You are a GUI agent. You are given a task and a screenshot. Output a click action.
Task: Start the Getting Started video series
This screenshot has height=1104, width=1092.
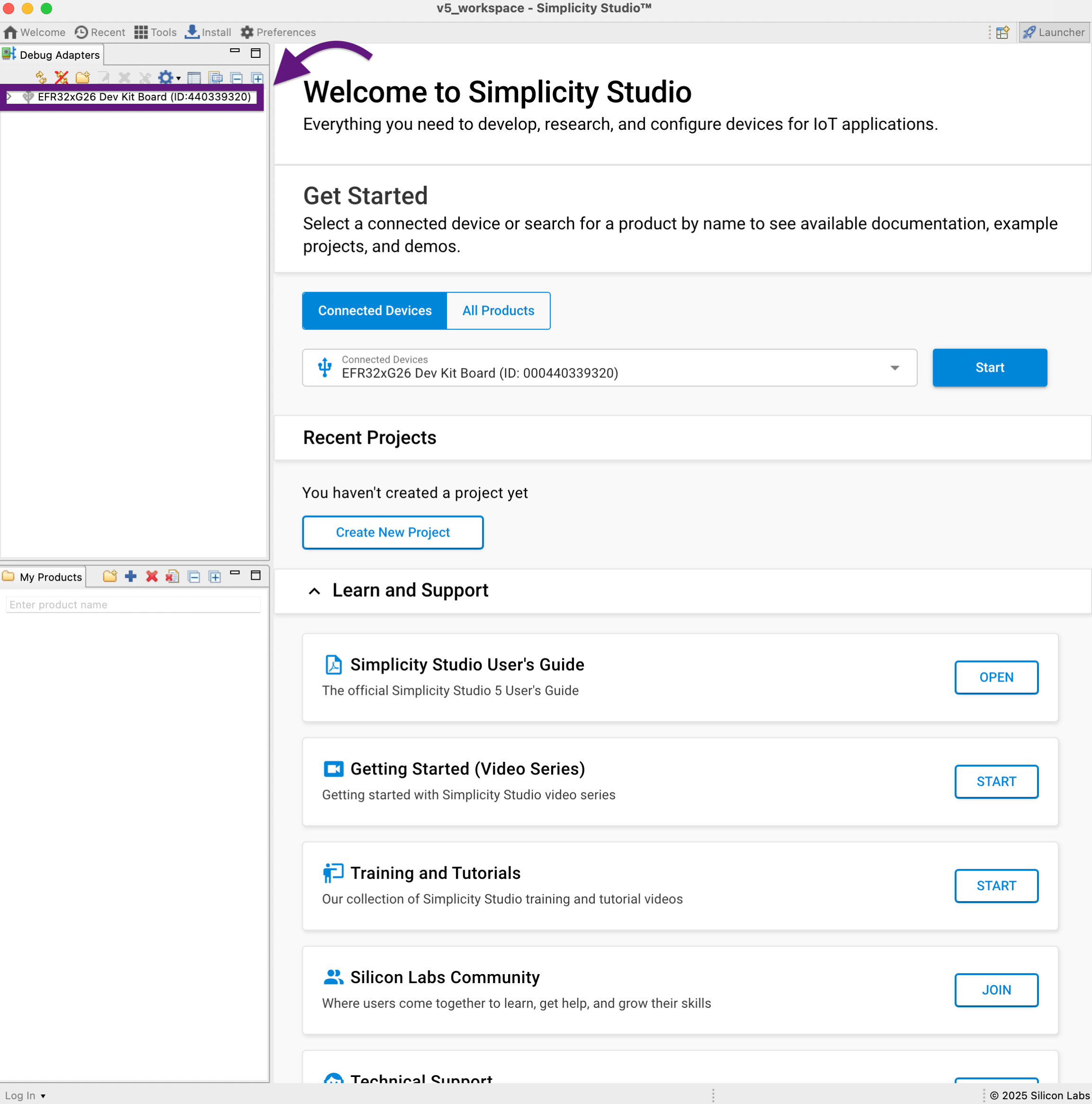(x=997, y=782)
